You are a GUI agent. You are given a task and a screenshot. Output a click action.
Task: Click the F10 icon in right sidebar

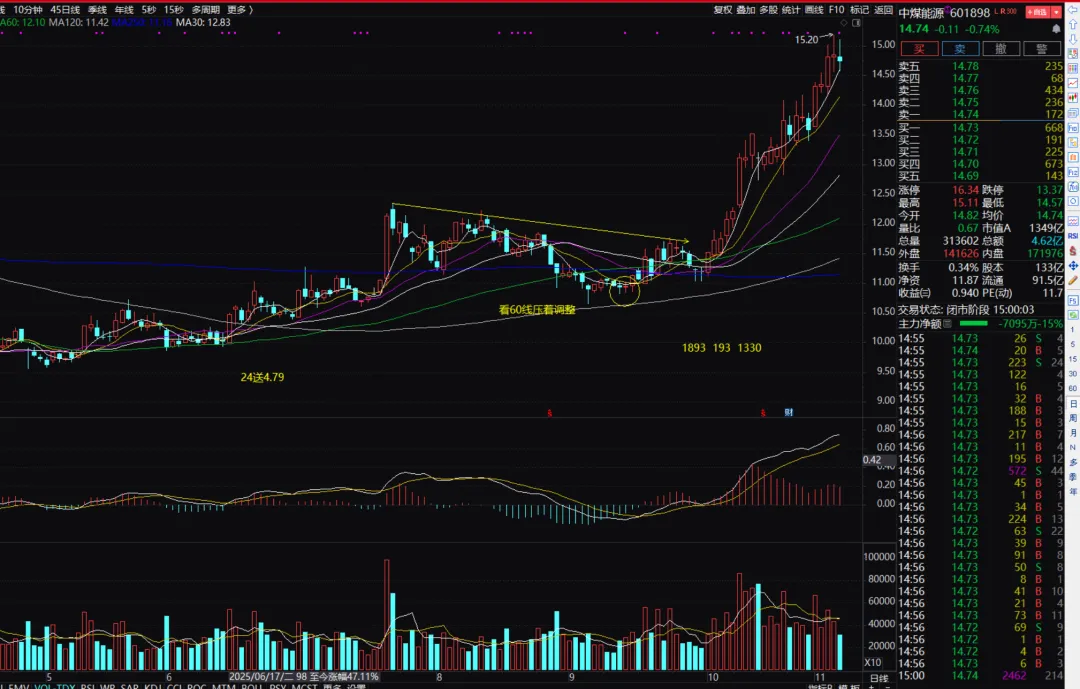click(x=1073, y=128)
